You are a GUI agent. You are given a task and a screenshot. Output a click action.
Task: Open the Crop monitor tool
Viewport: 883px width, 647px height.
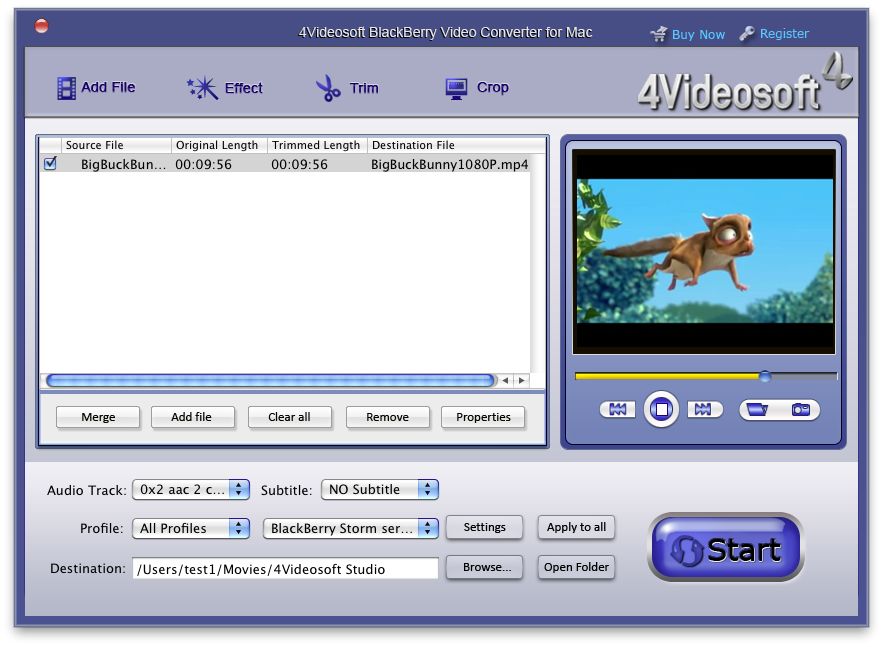click(456, 88)
